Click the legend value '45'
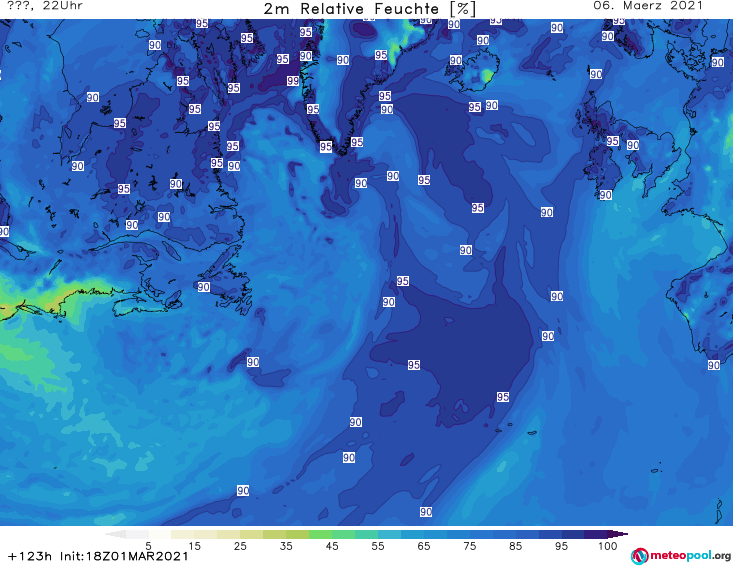 click(x=332, y=546)
